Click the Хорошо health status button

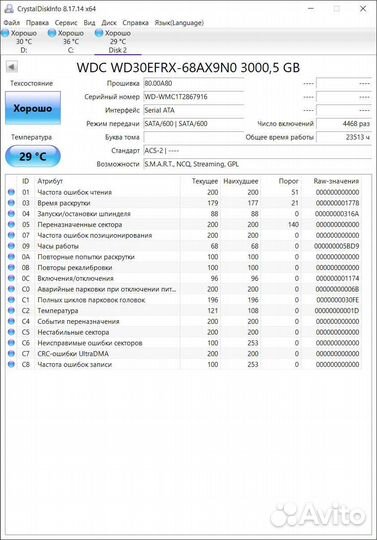33,108
